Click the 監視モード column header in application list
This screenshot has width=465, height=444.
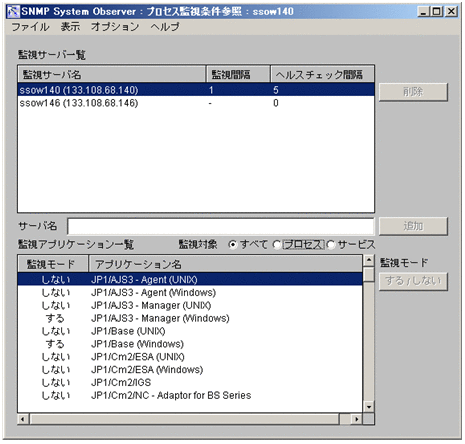coord(53,264)
